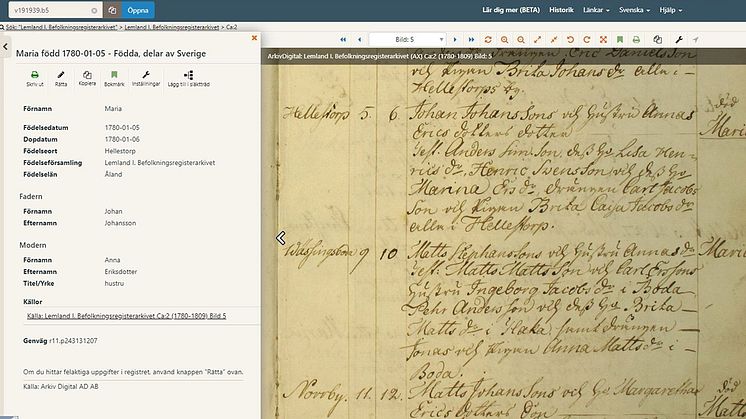Viewport: 746px width, 419px height.
Task: Click the Rätta pencil icon
Action: (x=60, y=78)
